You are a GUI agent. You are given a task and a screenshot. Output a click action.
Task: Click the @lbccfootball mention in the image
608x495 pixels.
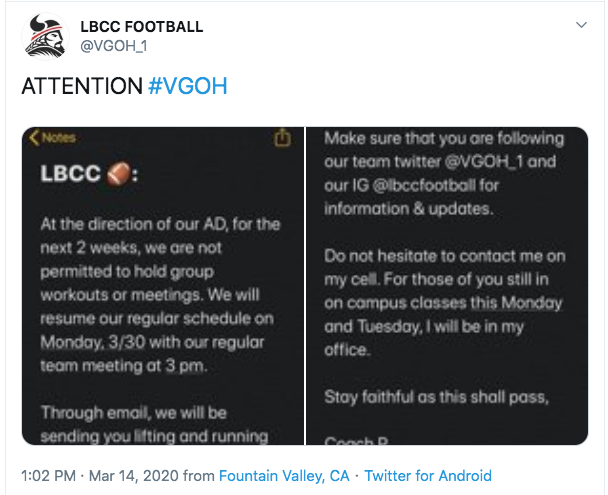click(x=424, y=185)
